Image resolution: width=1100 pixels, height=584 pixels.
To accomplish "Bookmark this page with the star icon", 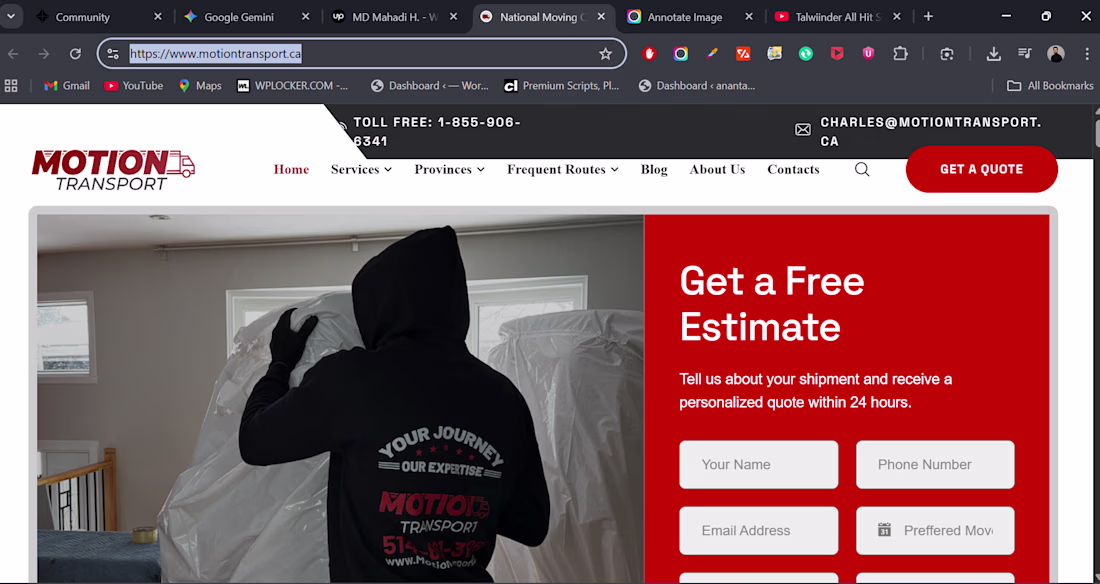I will coord(605,53).
